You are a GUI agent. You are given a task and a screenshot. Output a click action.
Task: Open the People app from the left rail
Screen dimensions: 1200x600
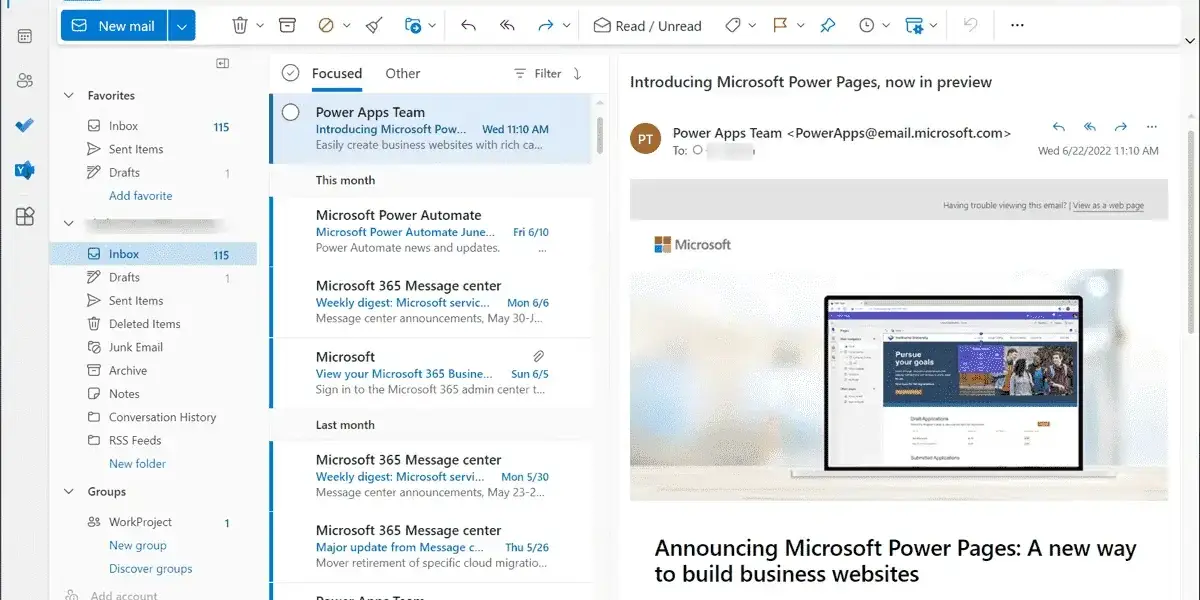25,81
